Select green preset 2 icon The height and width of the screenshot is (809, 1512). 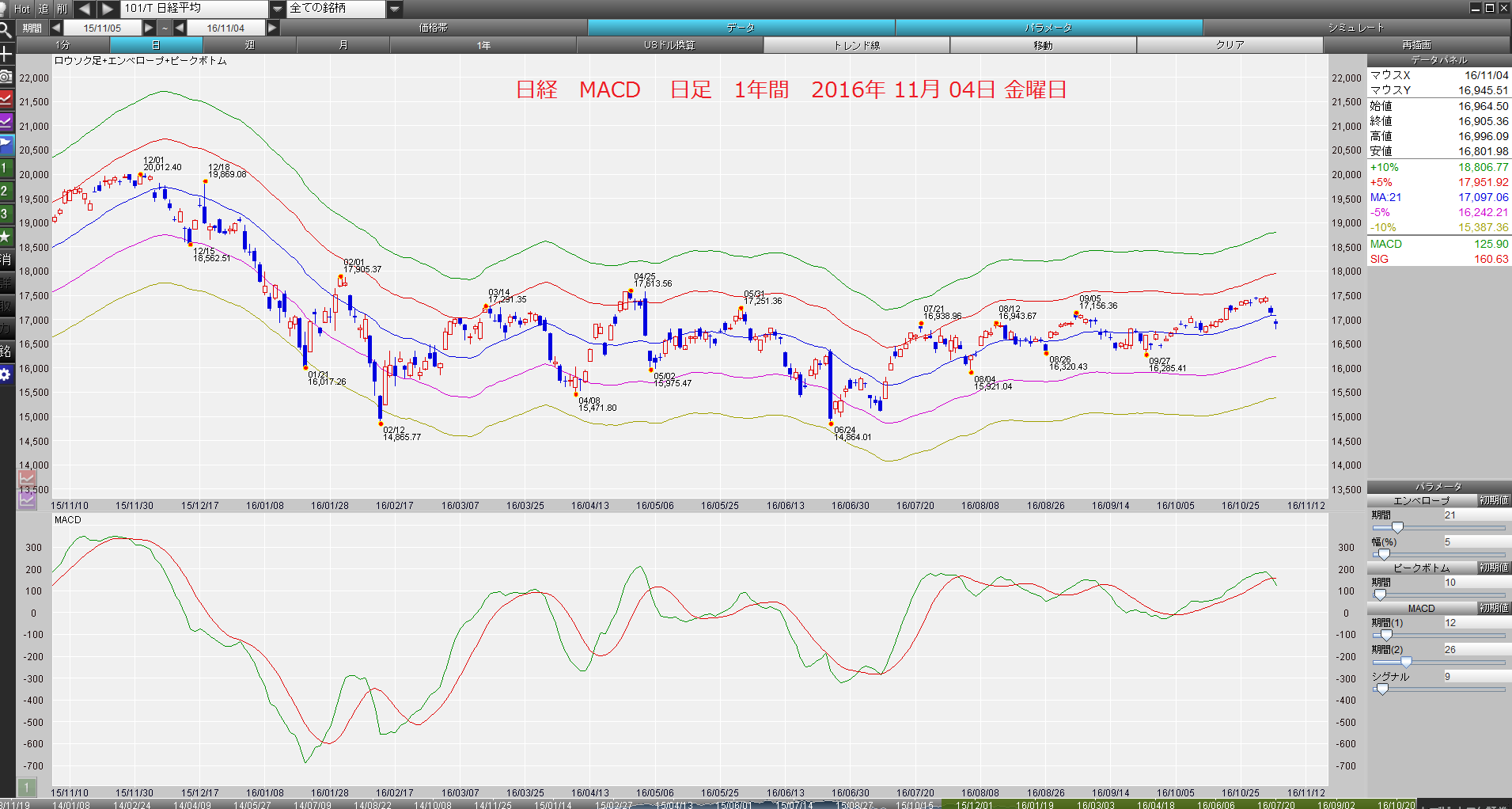[6, 191]
